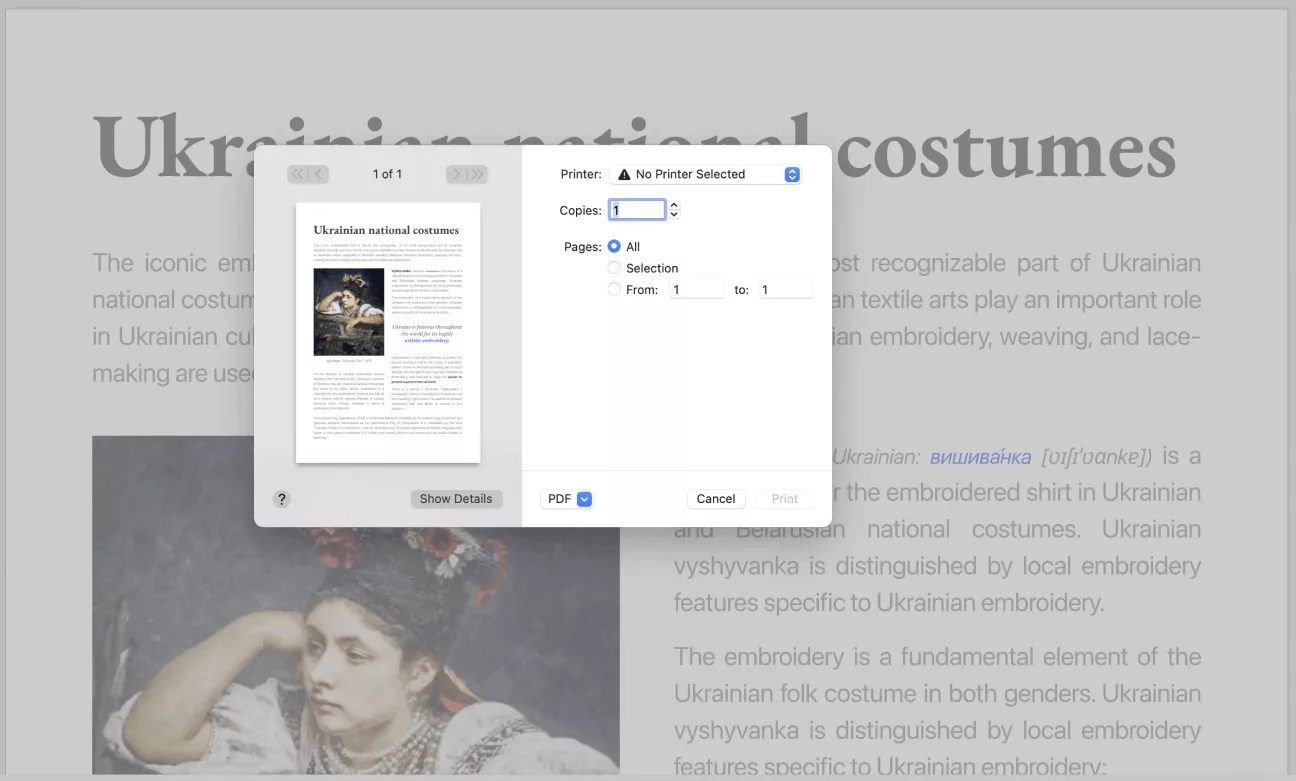Expand the PDF options dropdown
This screenshot has width=1296, height=781.
[567, 499]
